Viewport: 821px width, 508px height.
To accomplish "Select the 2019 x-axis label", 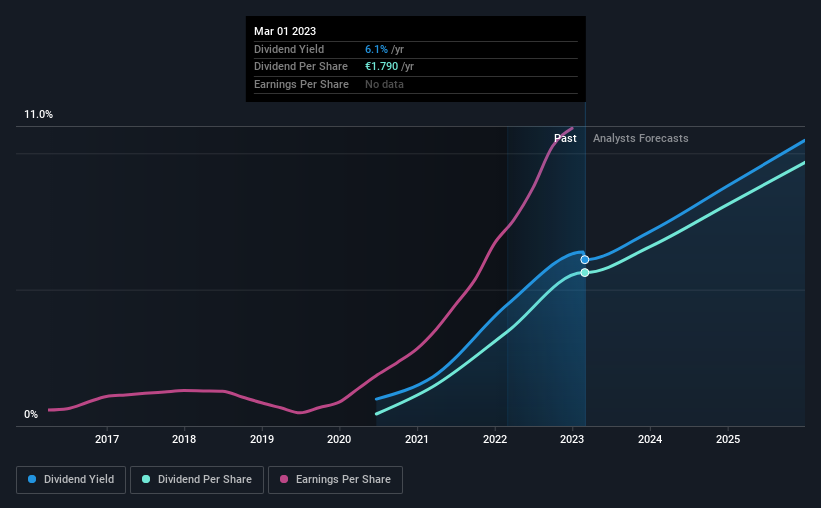I will coord(262,439).
